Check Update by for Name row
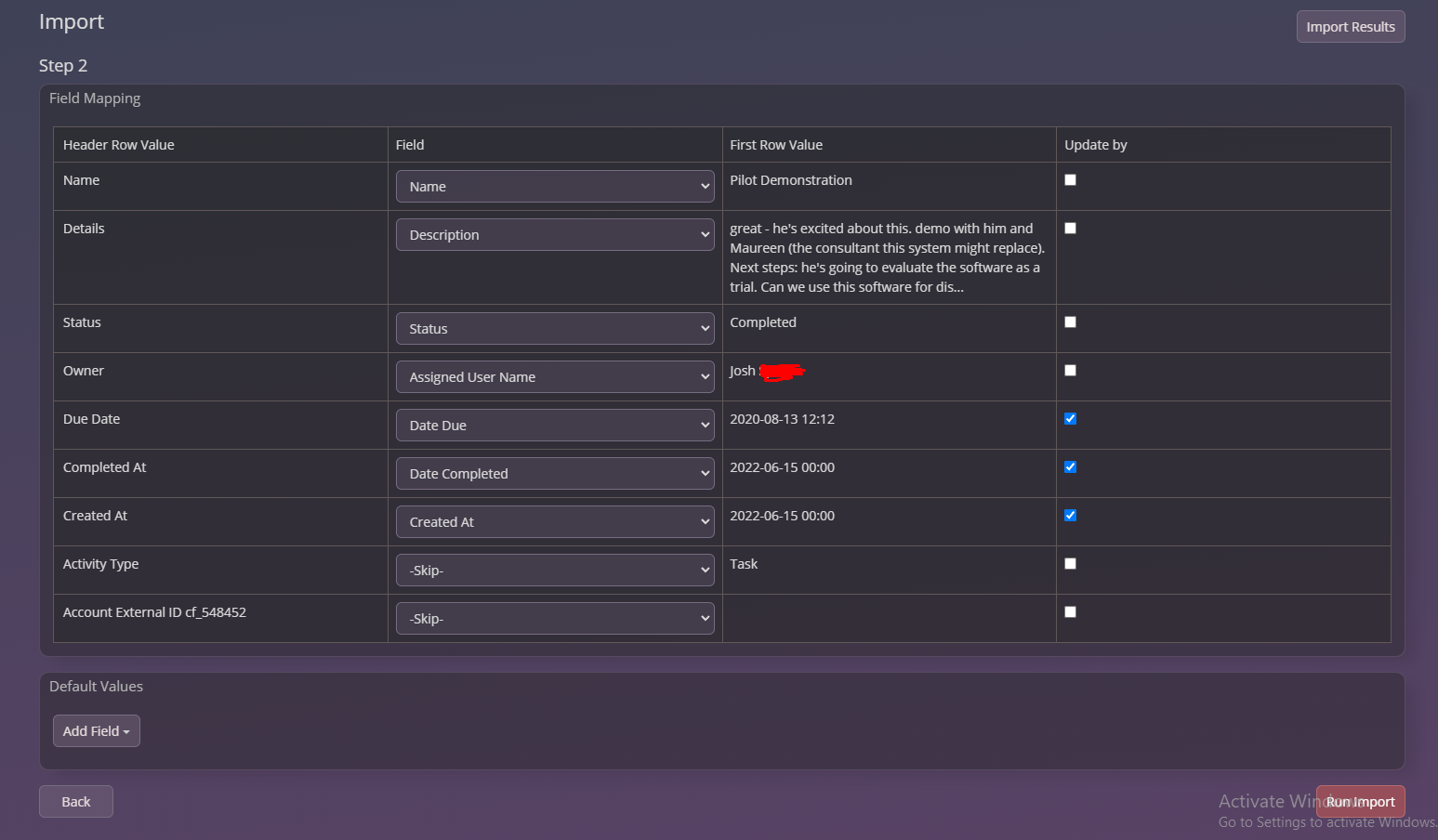1438x840 pixels. 1070,180
